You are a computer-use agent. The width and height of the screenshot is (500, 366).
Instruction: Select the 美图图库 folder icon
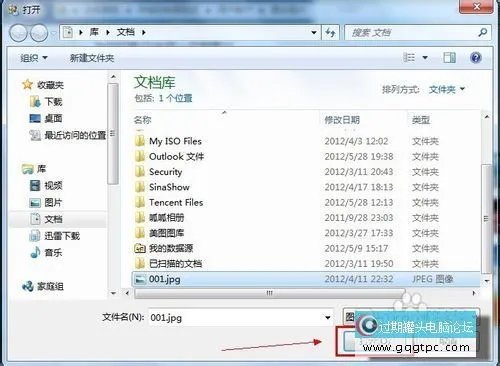(140, 233)
